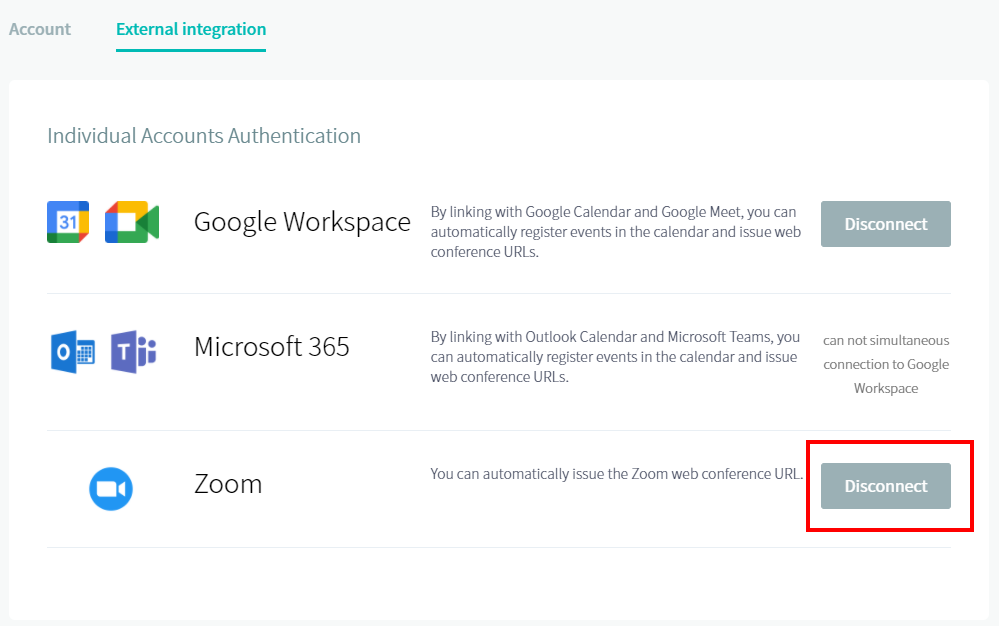Viewport: 999px width, 626px height.
Task: Click the Google Workspace description paragraph
Action: pos(615,232)
